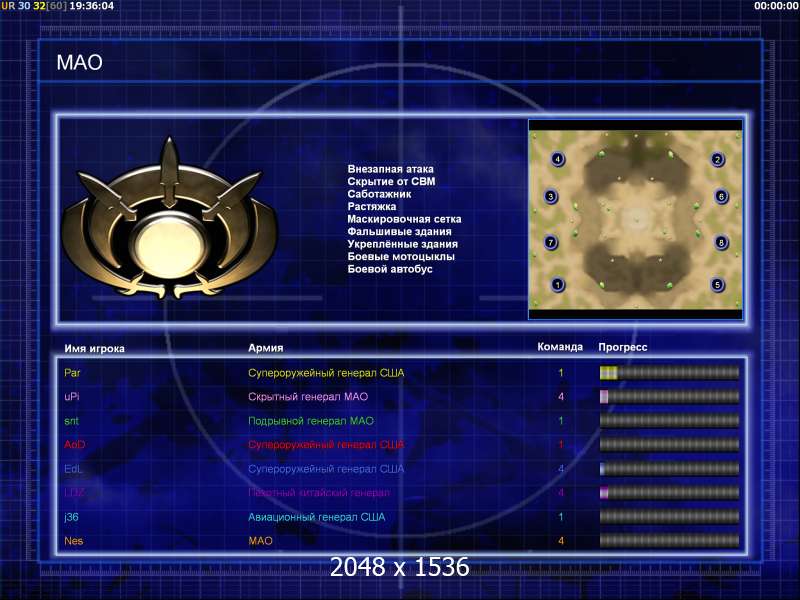800x600 pixels.
Task: Click Par's army 'Суперoружейный генерал США'
Action: coord(326,373)
